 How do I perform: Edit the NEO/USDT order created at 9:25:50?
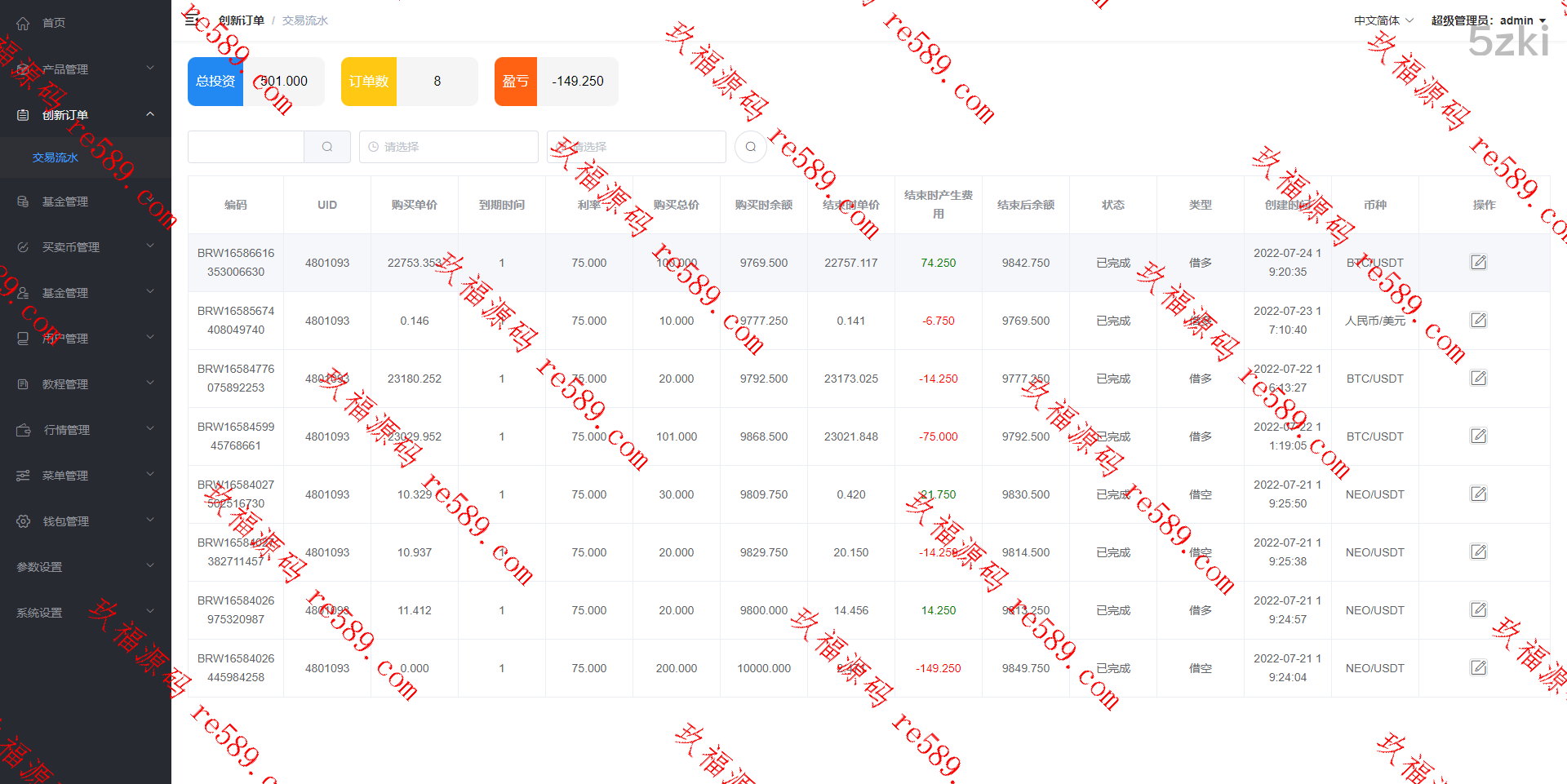[1478, 494]
